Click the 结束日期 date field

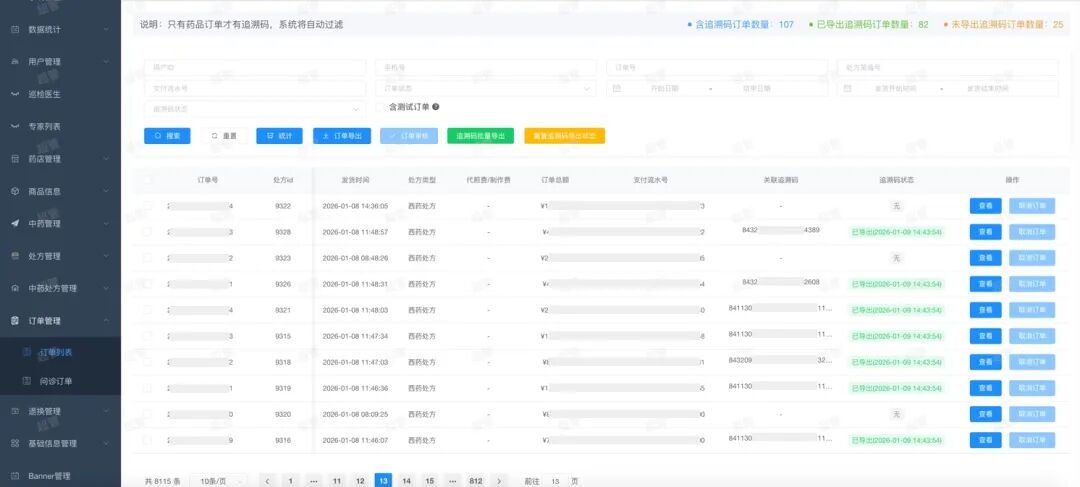756,89
